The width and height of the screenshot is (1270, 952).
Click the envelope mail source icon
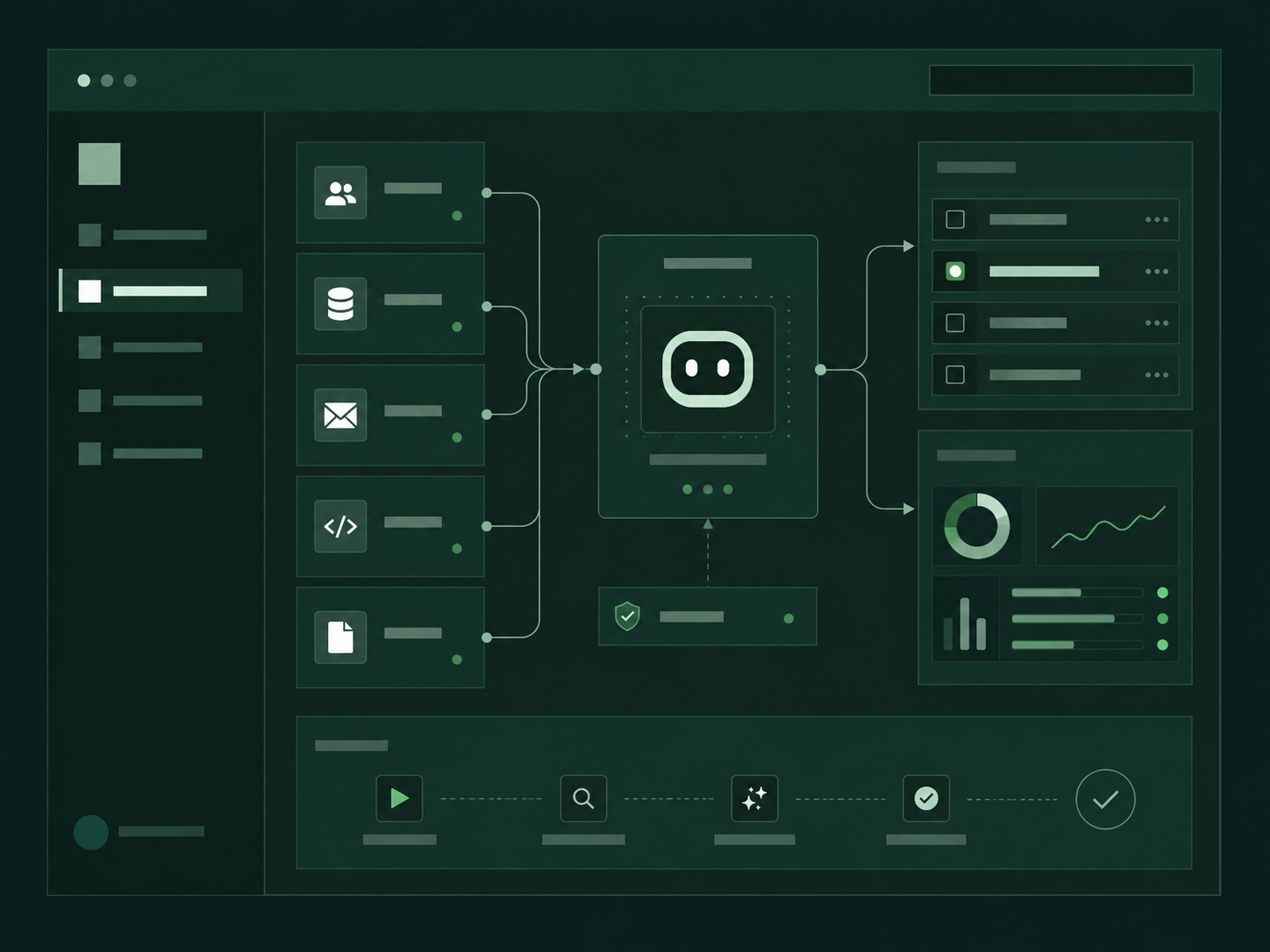coord(340,416)
